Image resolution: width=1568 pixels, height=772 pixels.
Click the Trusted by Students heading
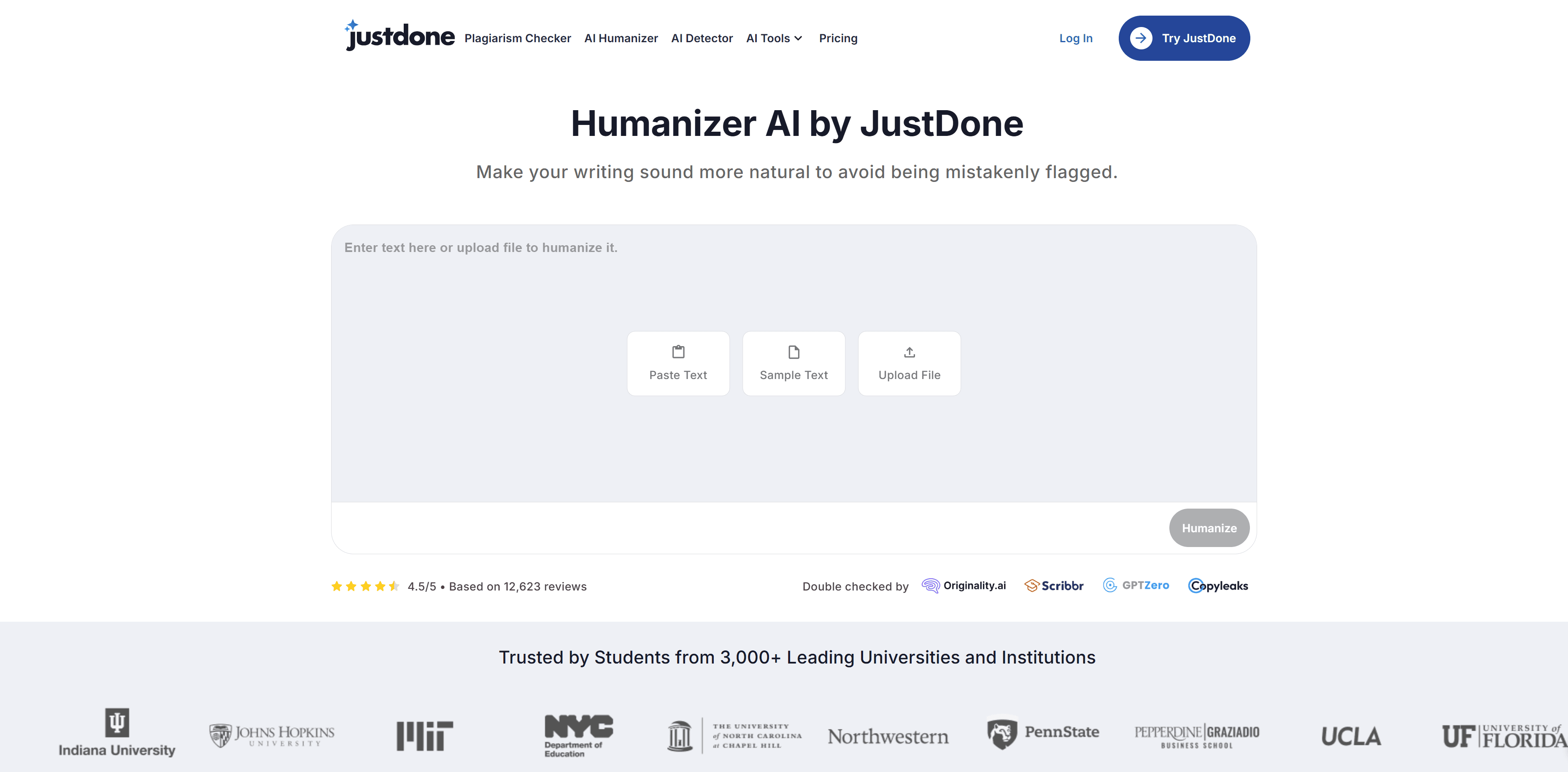click(x=797, y=658)
